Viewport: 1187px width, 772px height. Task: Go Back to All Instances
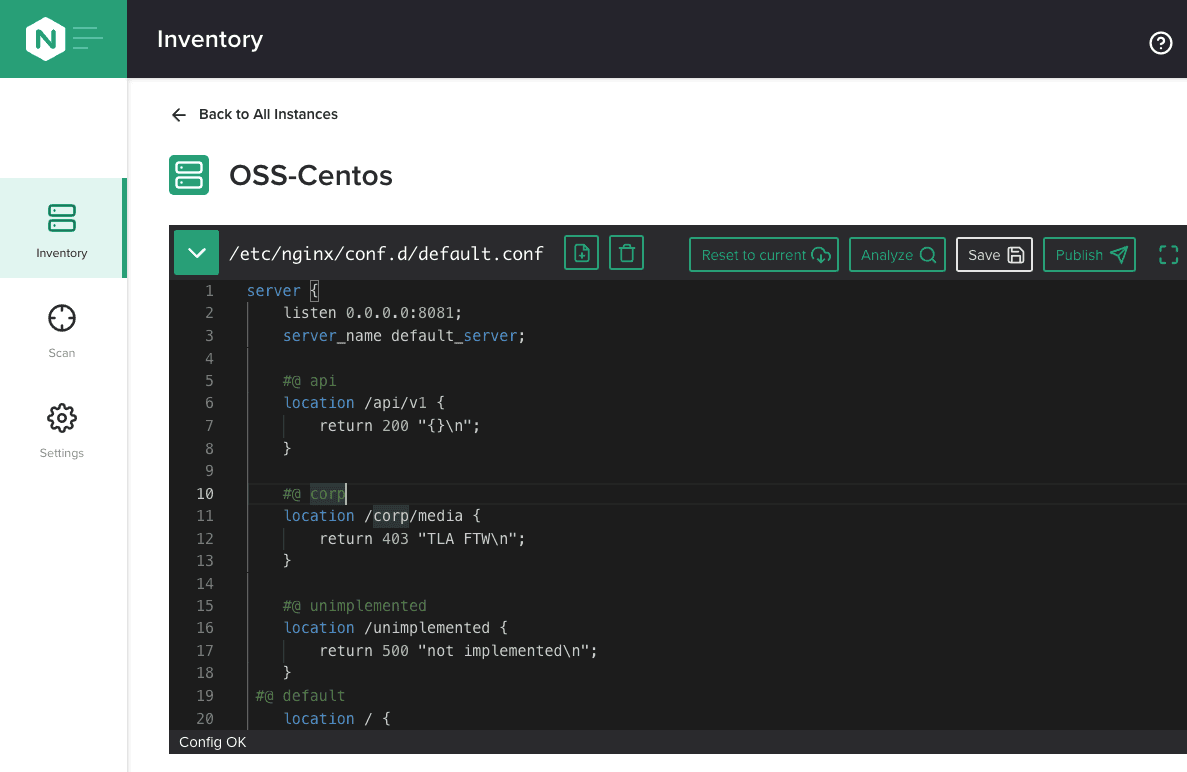point(253,114)
